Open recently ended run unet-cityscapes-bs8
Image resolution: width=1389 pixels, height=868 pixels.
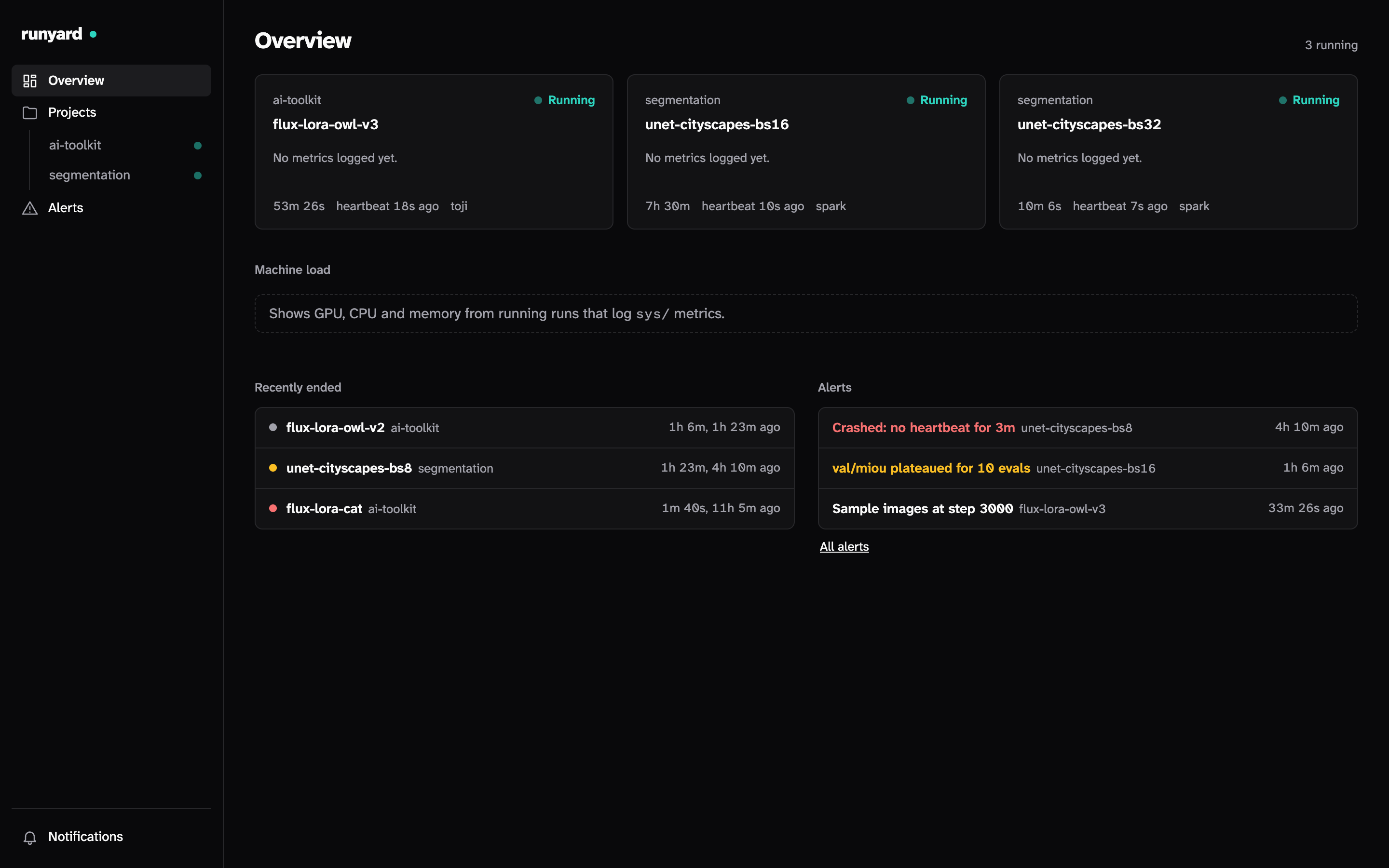point(525,468)
